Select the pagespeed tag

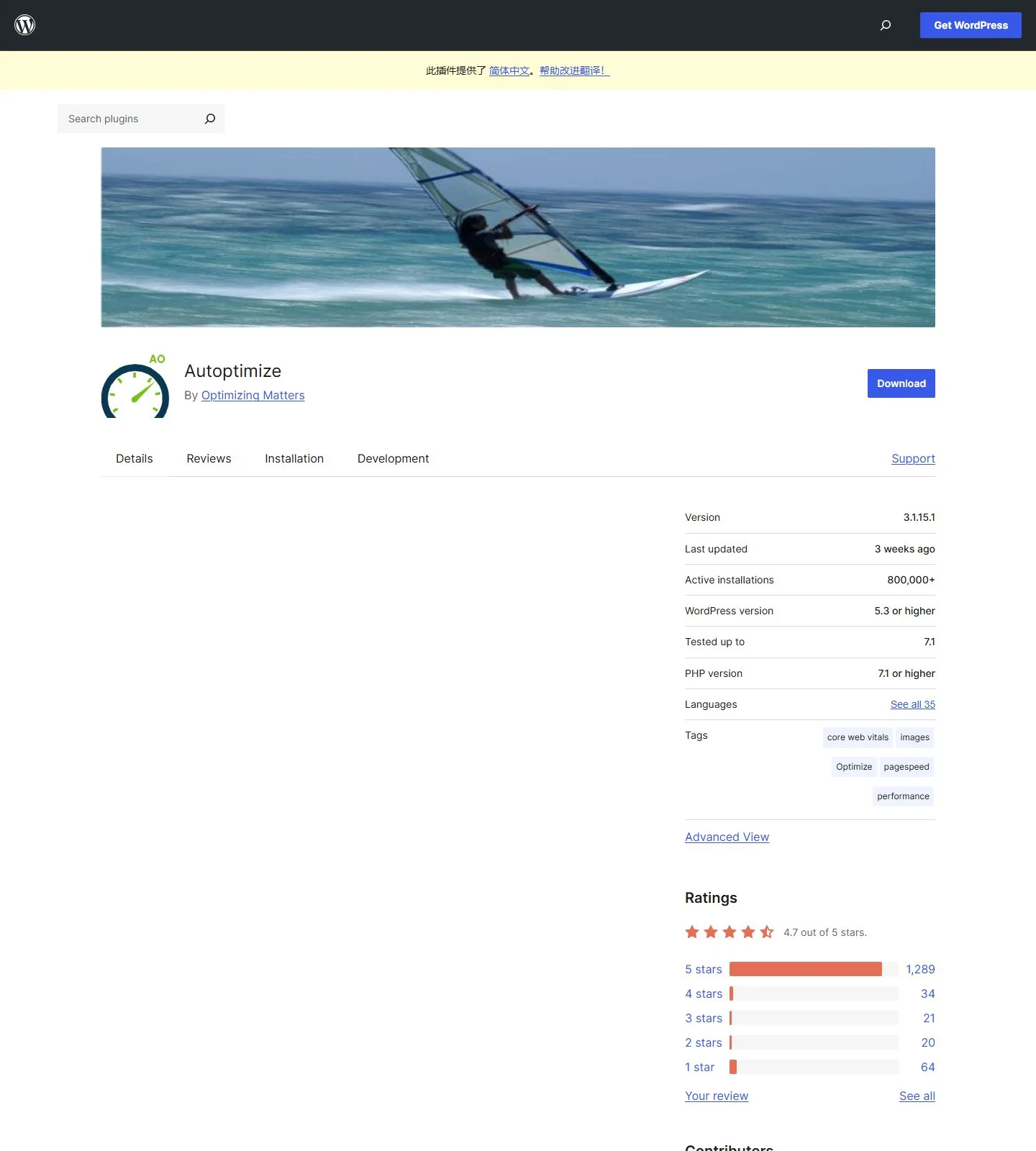coord(906,767)
